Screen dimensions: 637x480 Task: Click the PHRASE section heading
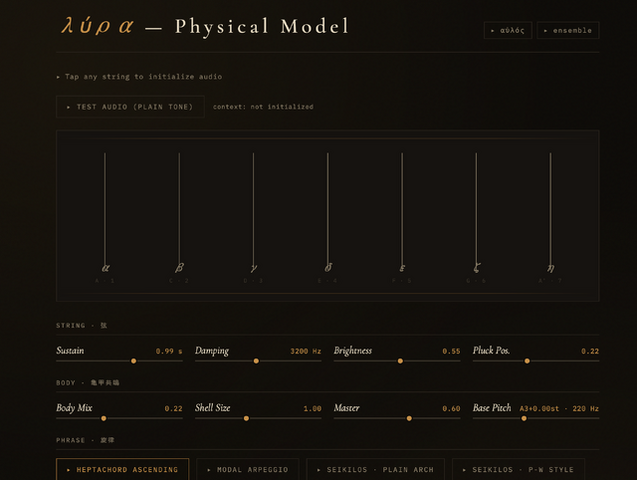85,440
